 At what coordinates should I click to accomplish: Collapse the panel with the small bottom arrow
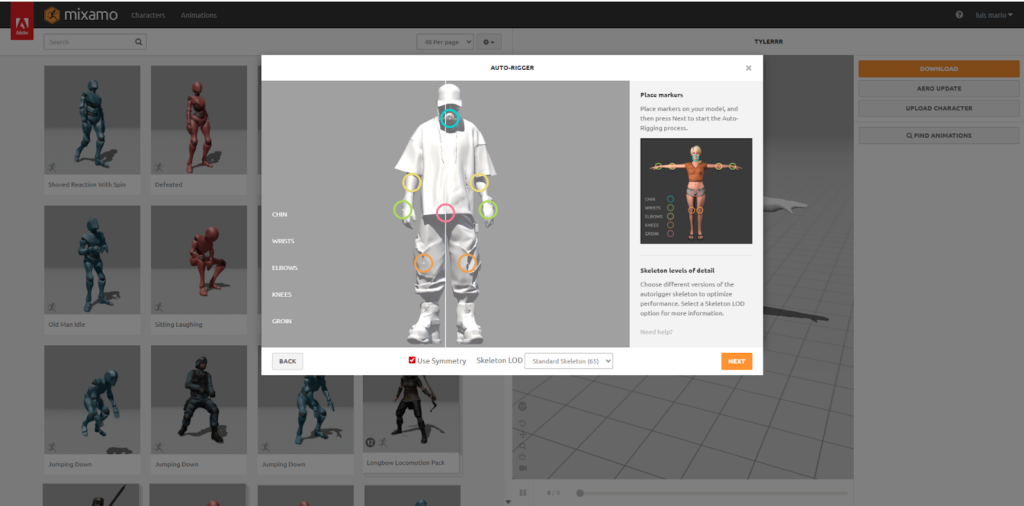coord(509,501)
